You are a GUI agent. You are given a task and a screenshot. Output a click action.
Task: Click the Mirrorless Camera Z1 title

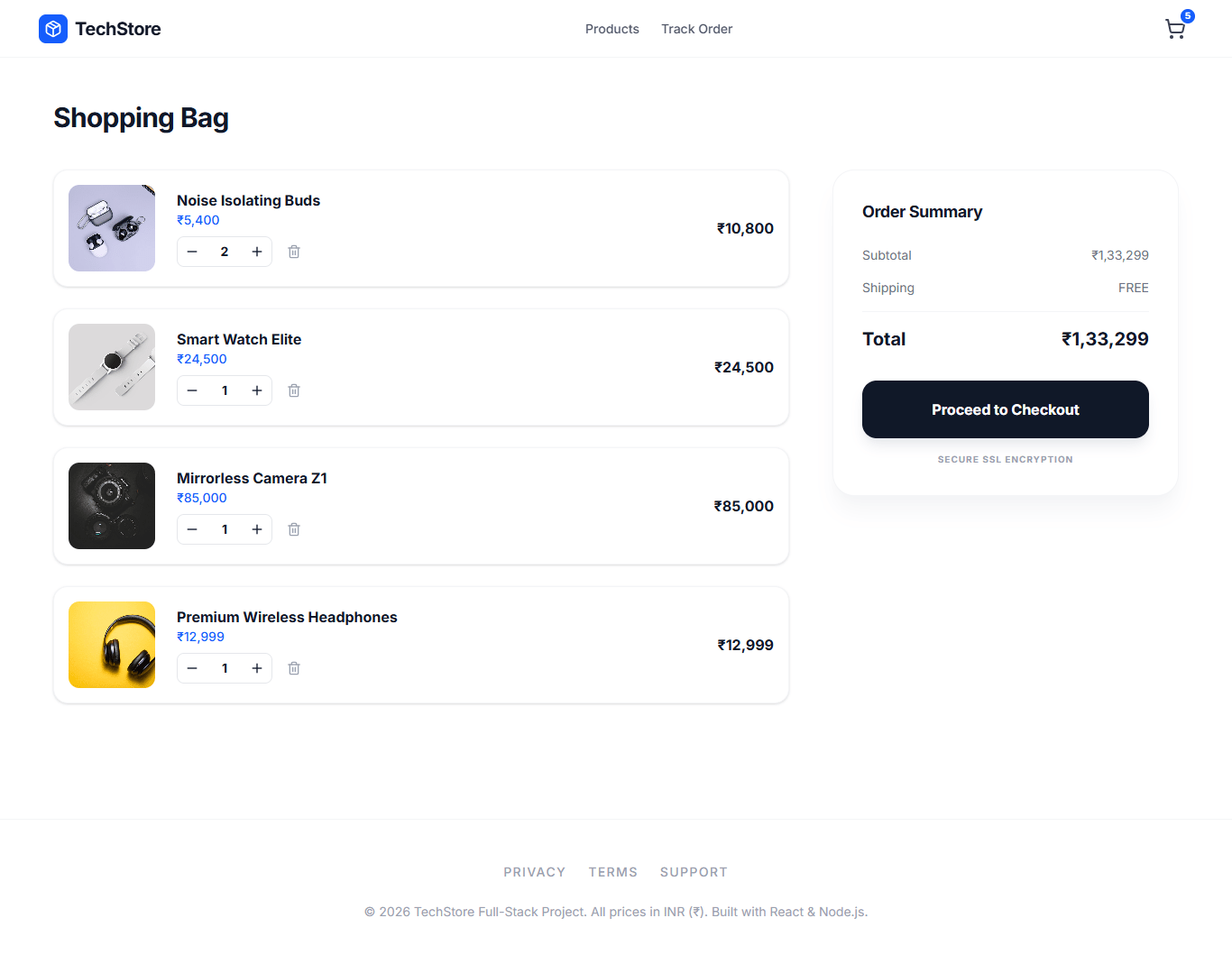point(252,478)
